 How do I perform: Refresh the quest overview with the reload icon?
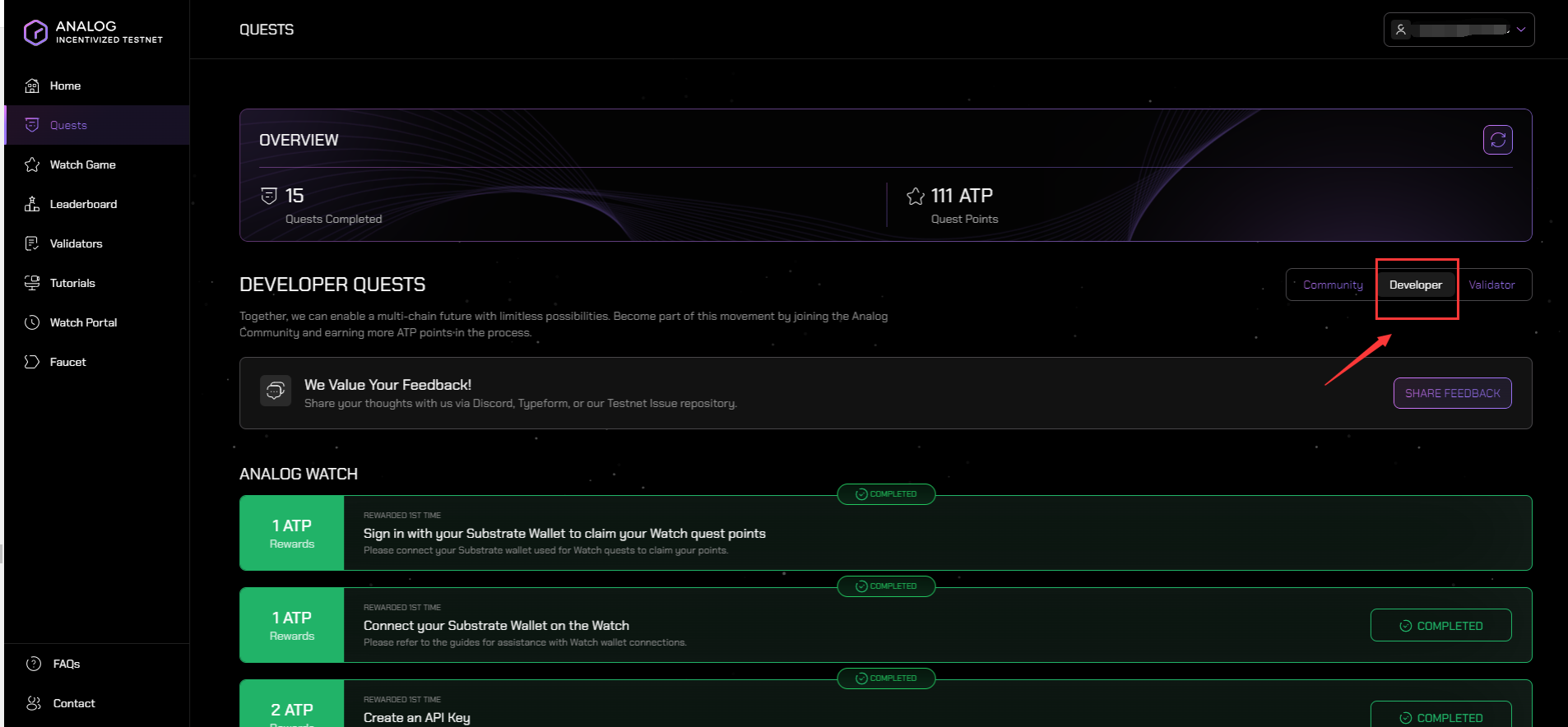pyautogui.click(x=1498, y=140)
